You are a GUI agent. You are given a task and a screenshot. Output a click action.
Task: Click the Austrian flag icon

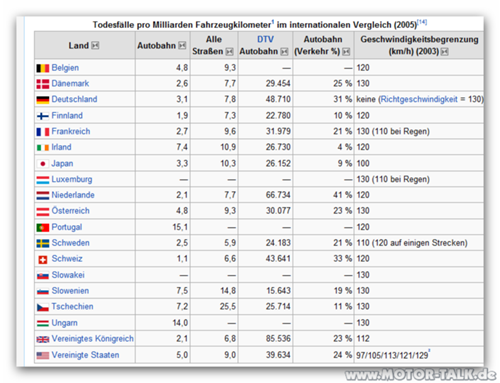pos(43,211)
